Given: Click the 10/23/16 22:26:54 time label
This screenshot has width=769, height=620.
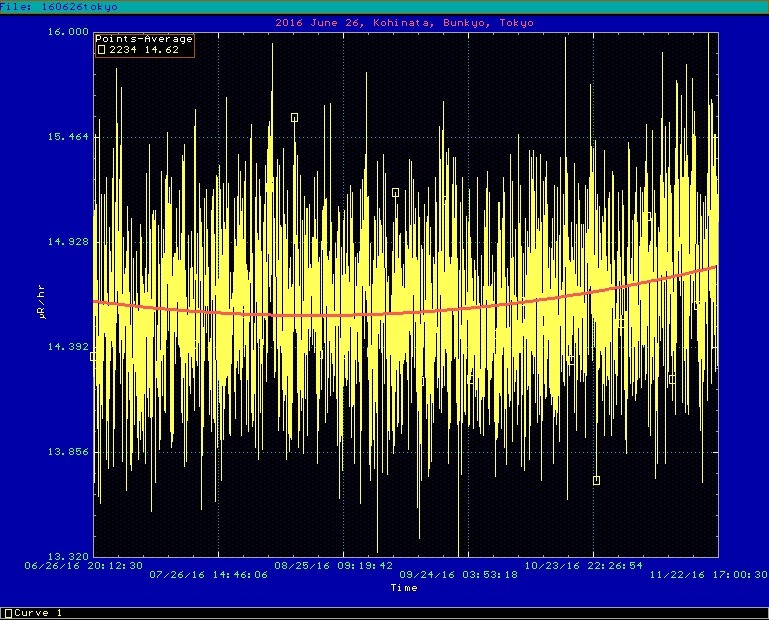Looking at the screenshot, I should point(593,565).
